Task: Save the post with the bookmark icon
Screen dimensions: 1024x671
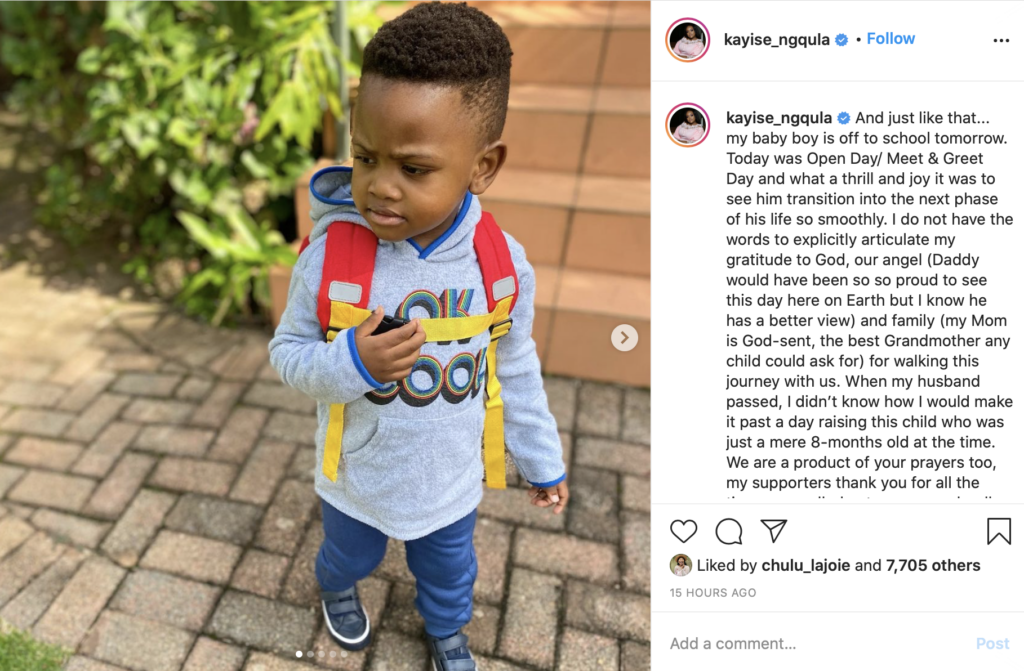Action: tap(999, 531)
